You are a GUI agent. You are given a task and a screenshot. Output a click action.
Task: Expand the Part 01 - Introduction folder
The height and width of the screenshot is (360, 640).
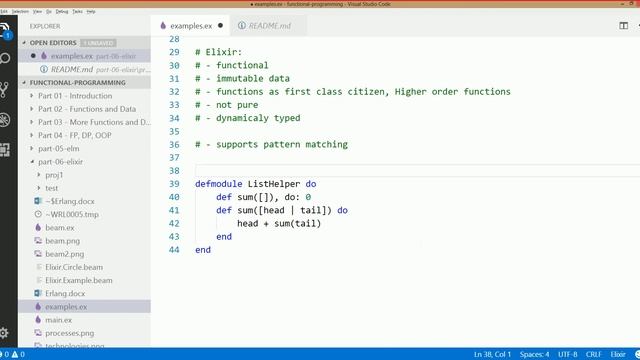(x=32, y=96)
